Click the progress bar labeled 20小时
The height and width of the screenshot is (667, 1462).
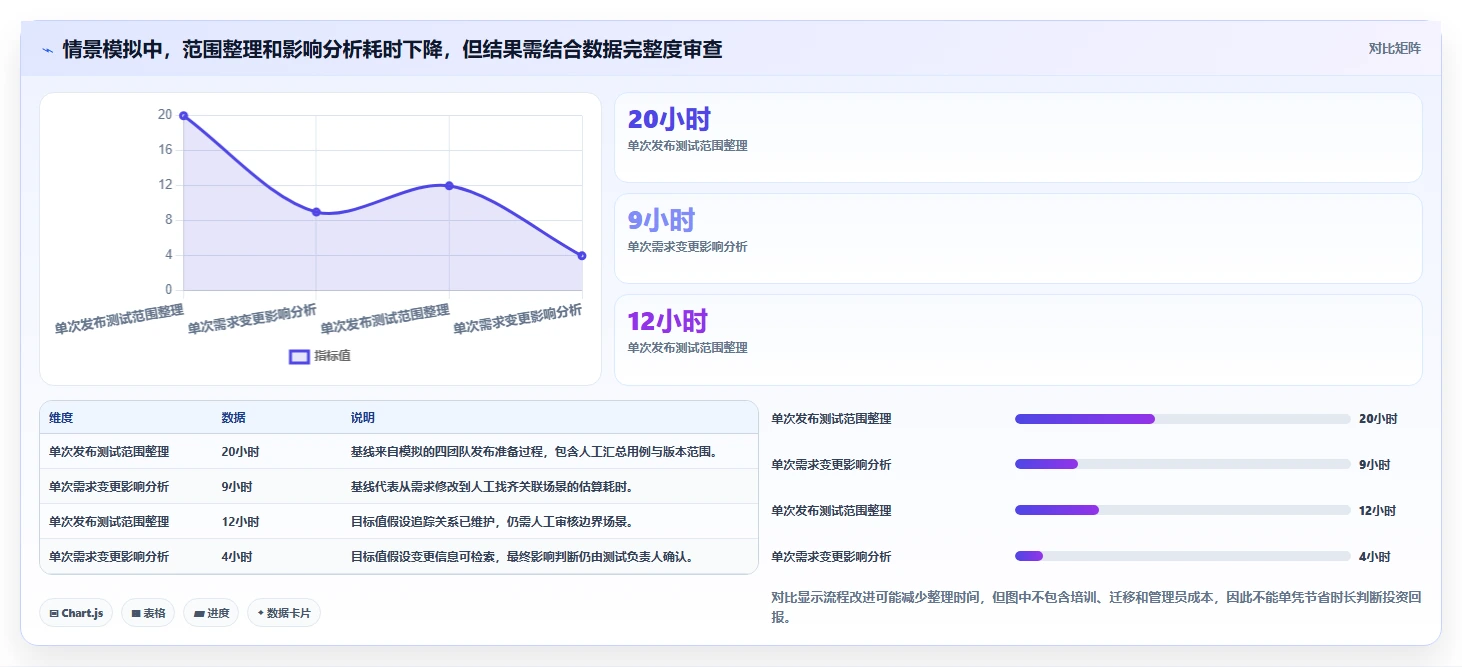point(1182,419)
